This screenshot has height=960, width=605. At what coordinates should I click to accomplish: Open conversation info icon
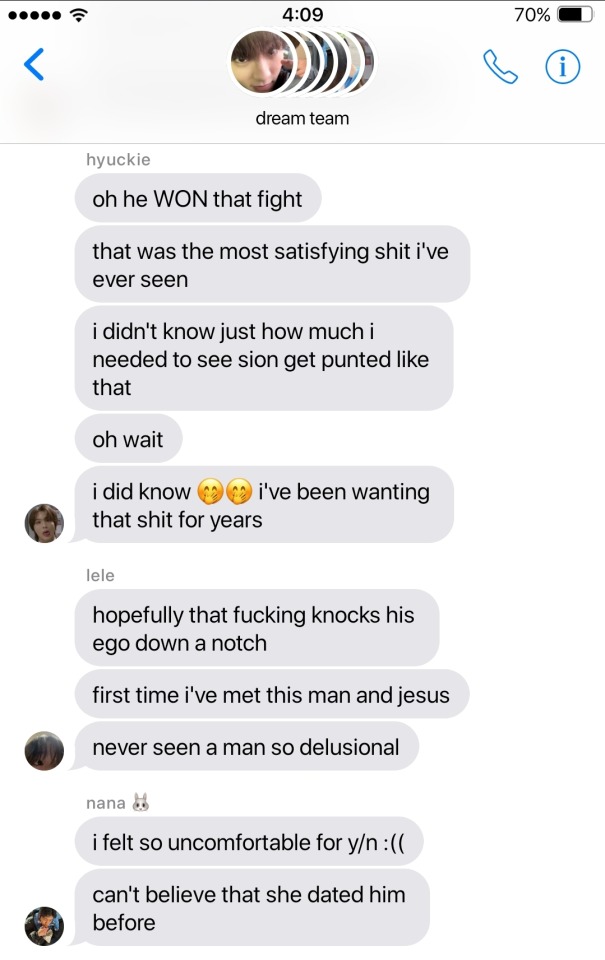[x=563, y=66]
